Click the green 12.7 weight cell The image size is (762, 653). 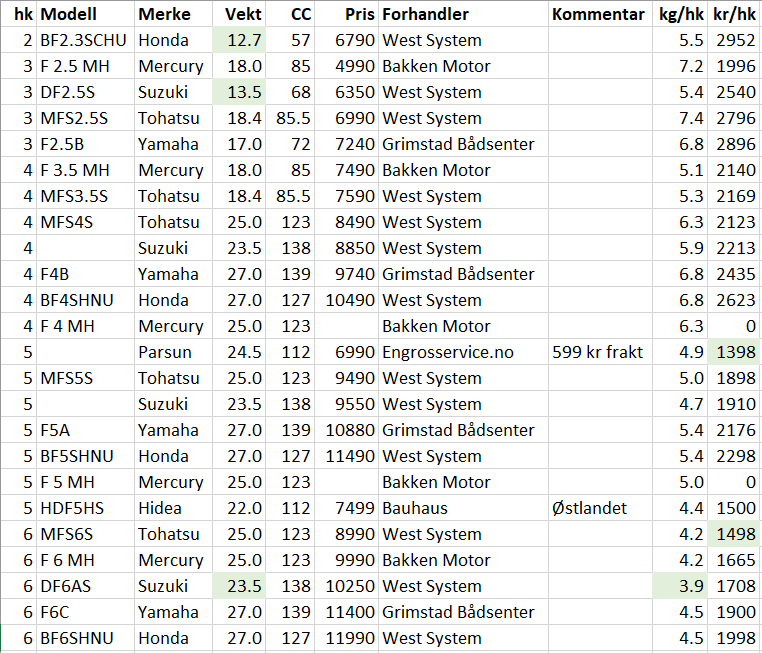click(x=239, y=40)
